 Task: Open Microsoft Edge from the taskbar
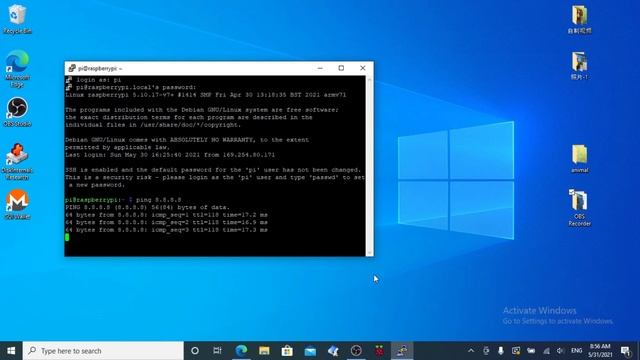241,351
